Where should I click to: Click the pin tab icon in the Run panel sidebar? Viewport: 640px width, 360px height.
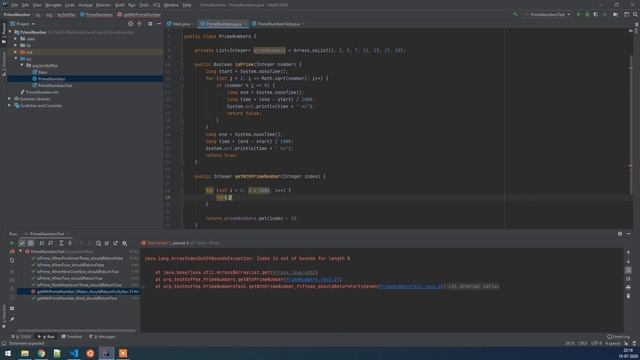coord(12,319)
